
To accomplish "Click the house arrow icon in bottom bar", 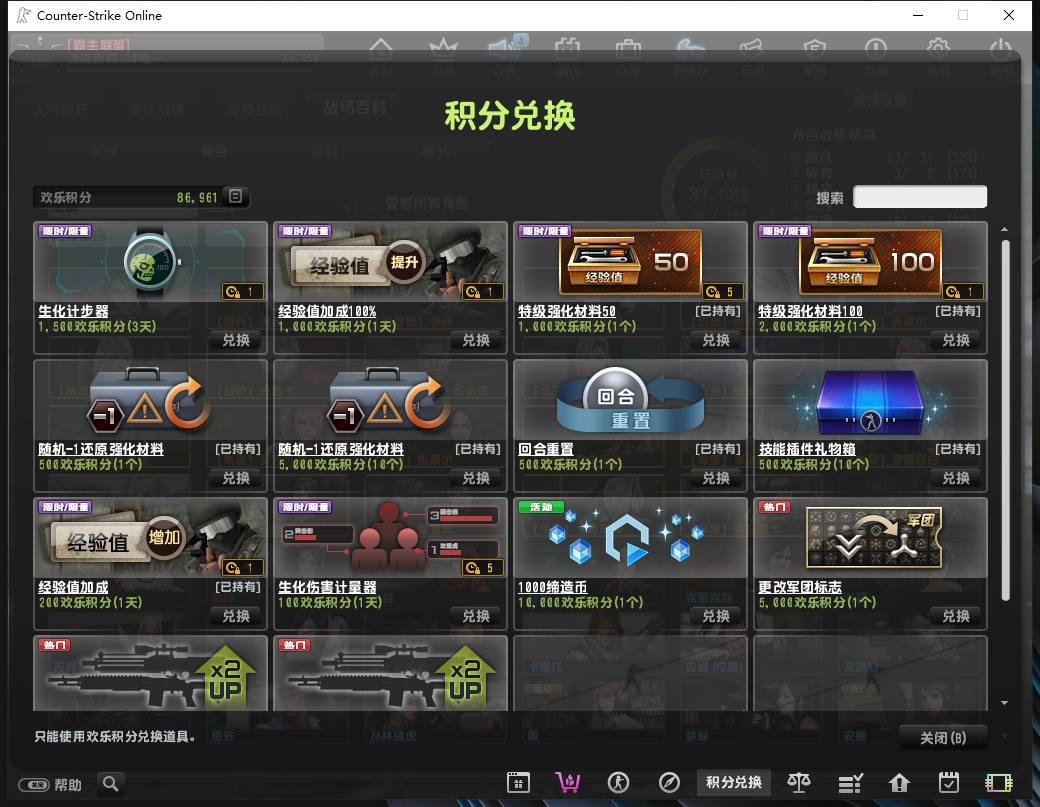I will pyautogui.click(x=899, y=783).
